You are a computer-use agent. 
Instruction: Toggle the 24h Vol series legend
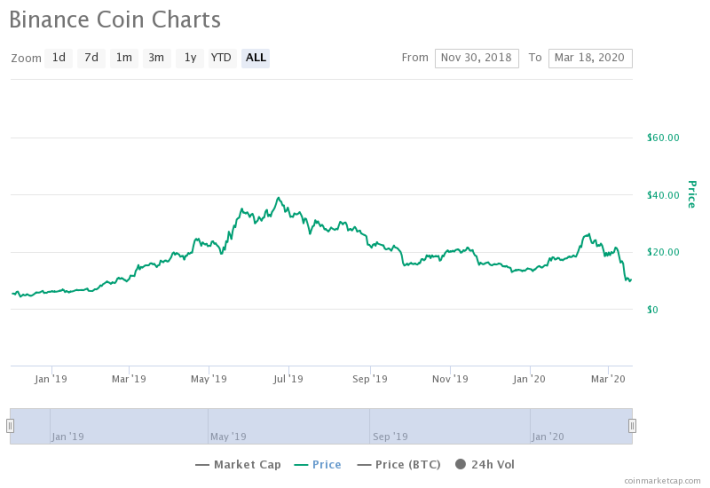click(485, 464)
